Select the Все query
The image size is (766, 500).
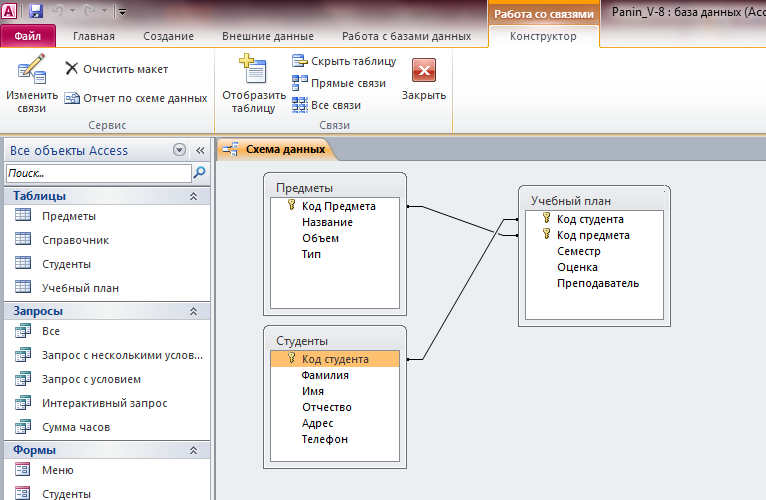[x=107, y=331]
